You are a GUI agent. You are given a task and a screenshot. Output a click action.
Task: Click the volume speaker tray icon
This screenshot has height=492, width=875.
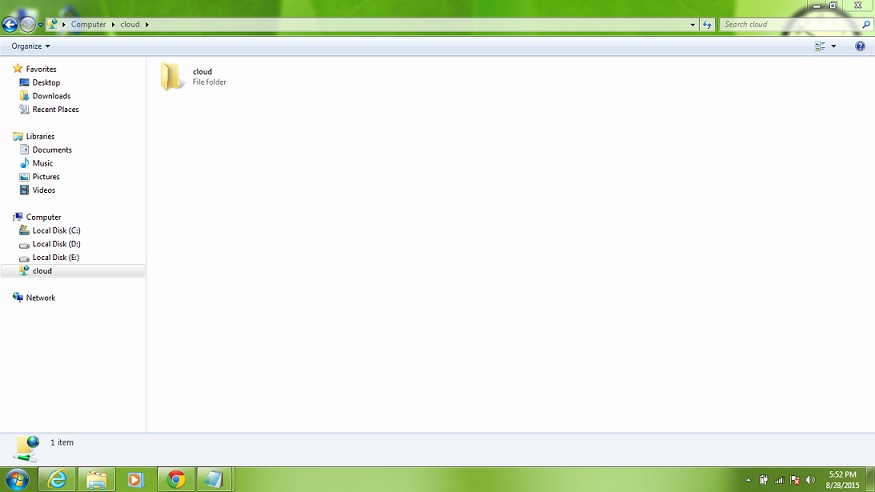[811, 480]
